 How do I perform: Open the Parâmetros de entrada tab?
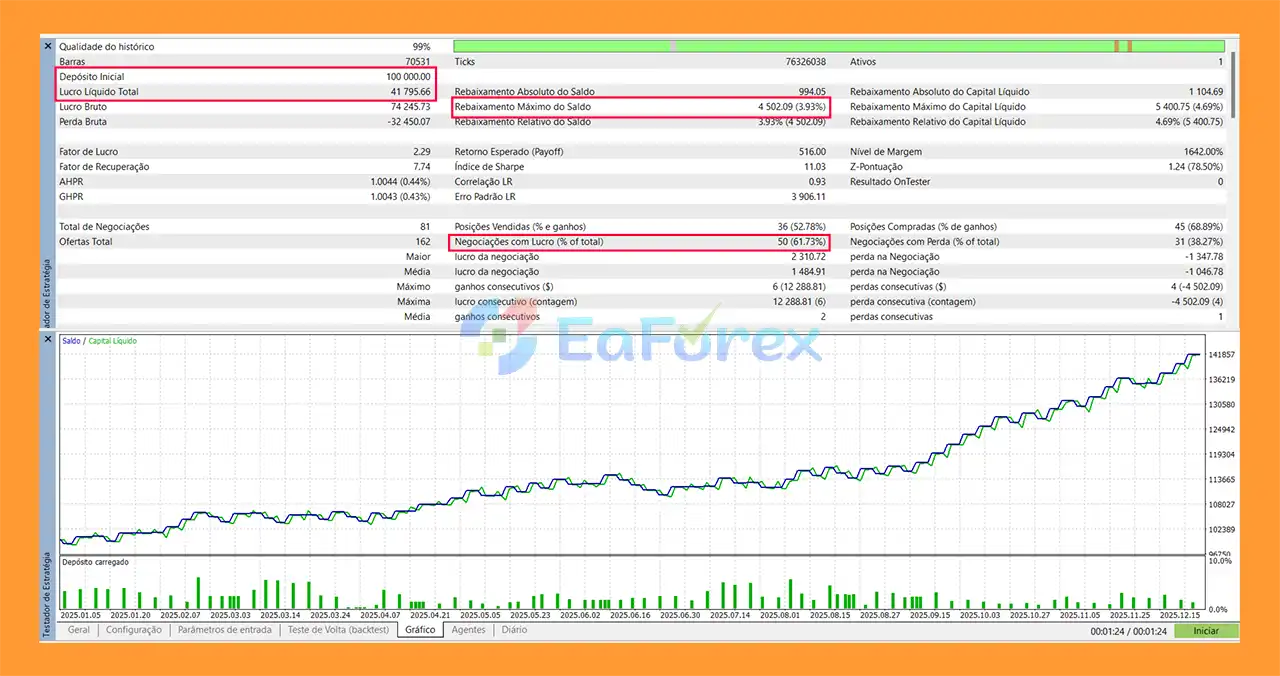tap(224, 630)
